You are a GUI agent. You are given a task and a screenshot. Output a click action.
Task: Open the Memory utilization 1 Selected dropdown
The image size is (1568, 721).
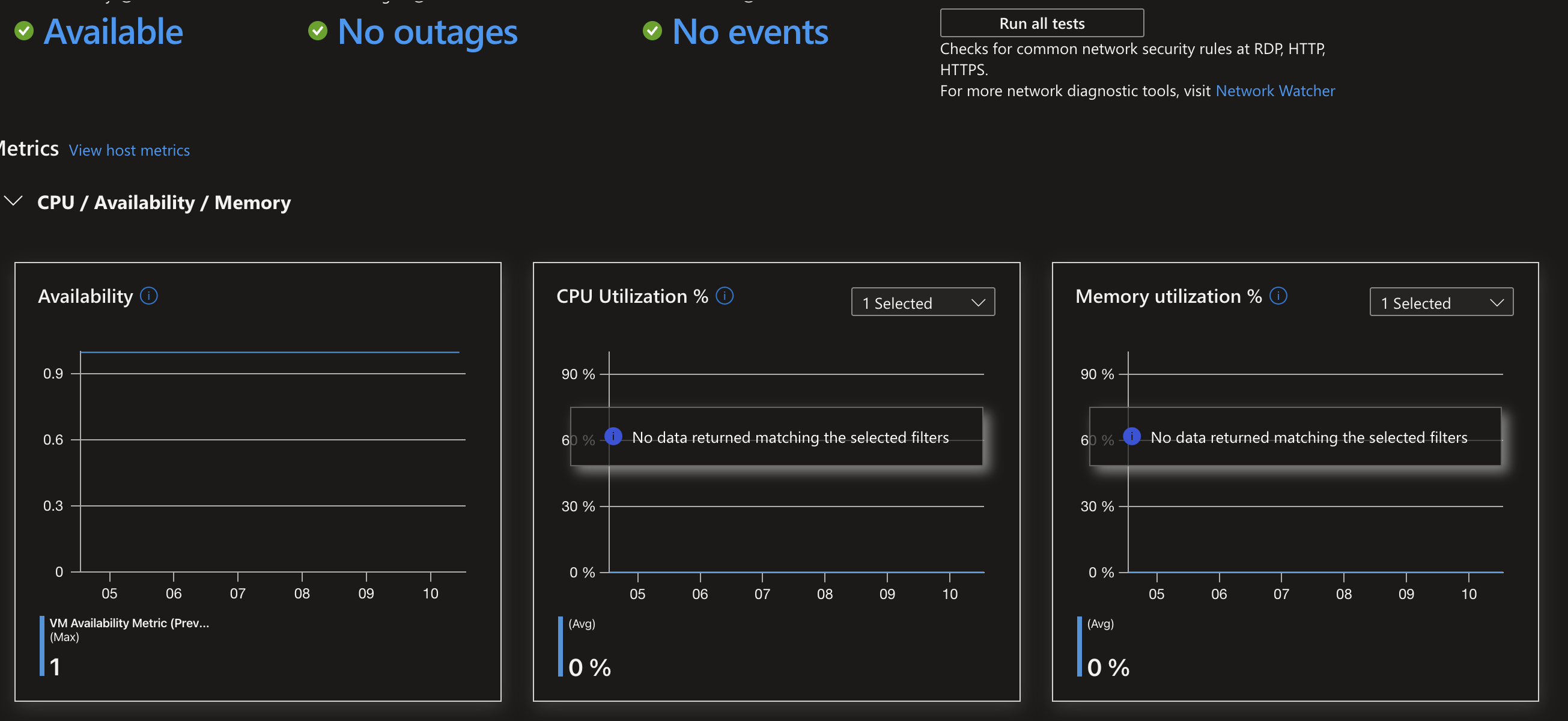1441,302
